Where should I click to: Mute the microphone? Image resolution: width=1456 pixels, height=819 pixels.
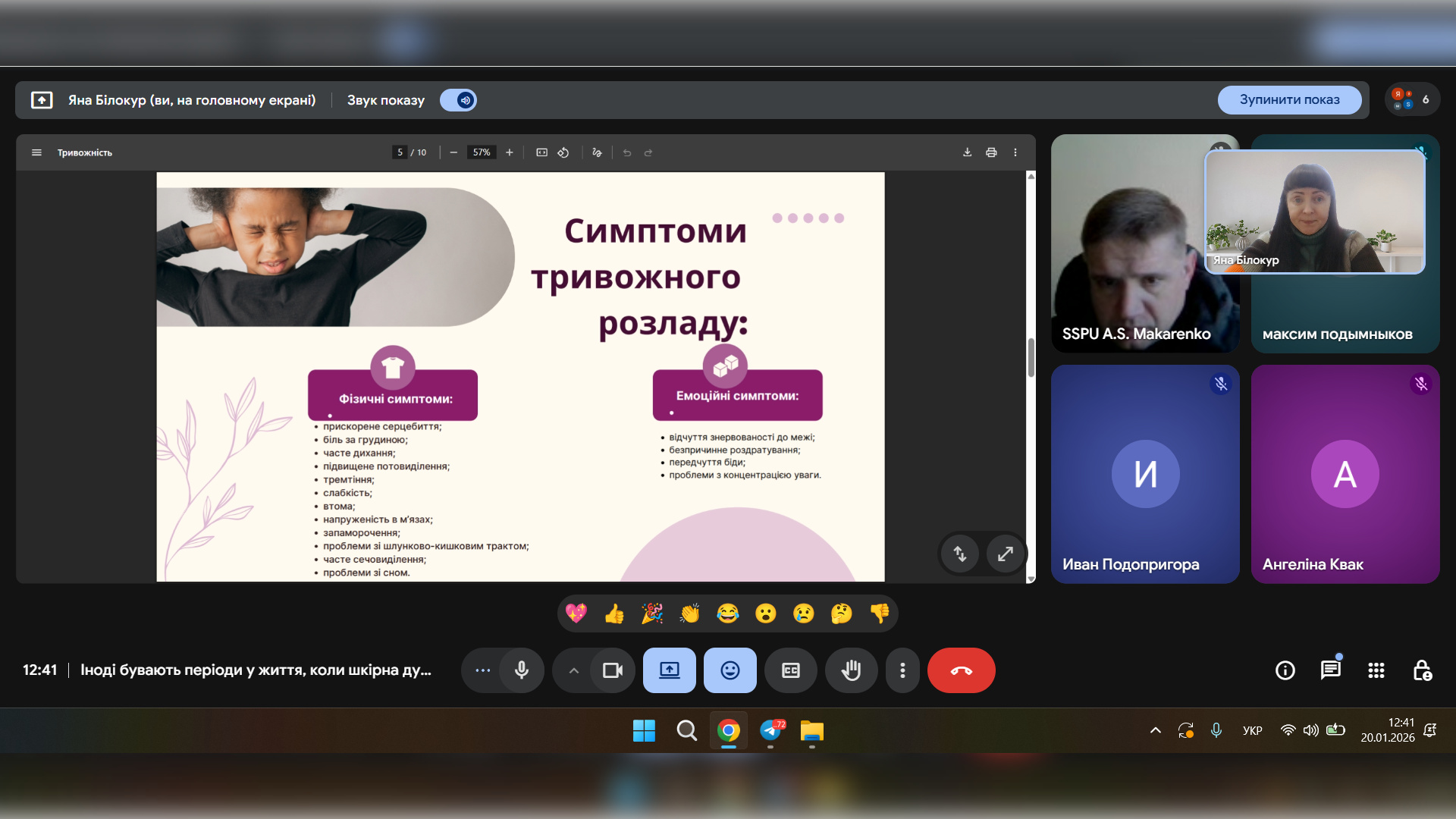(x=522, y=670)
